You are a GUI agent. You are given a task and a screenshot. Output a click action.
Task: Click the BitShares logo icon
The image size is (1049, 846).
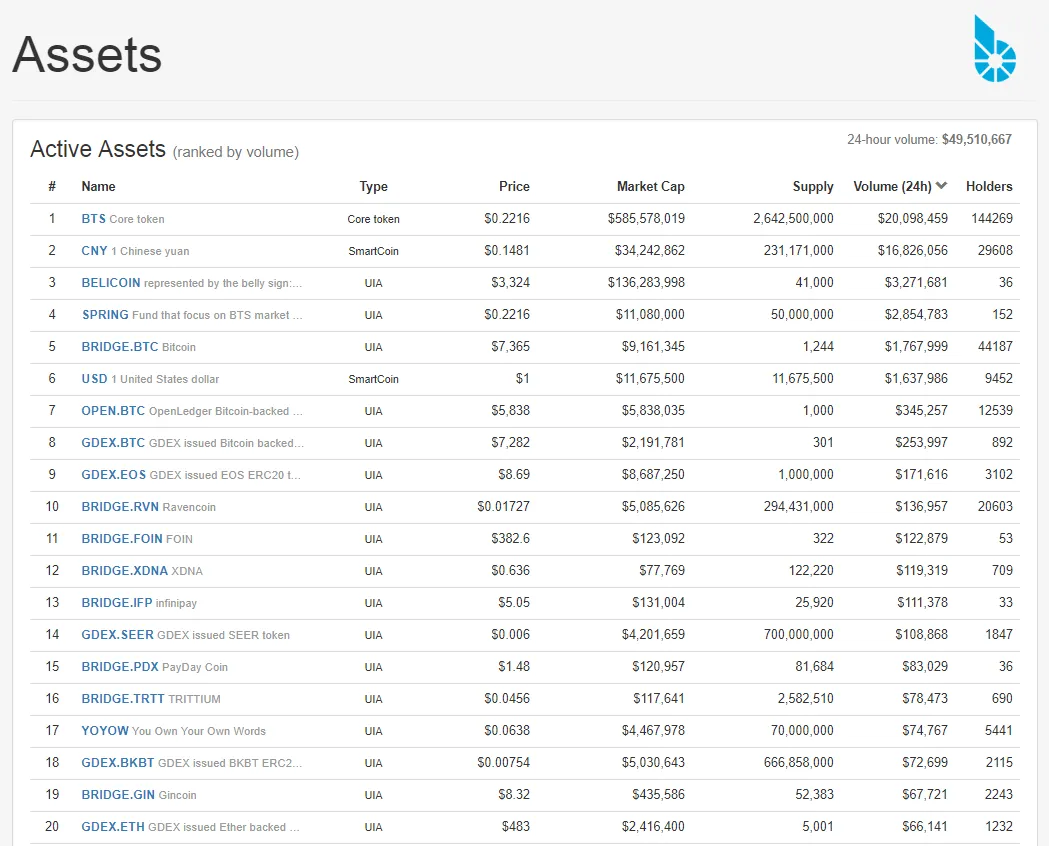pyautogui.click(x=995, y=49)
